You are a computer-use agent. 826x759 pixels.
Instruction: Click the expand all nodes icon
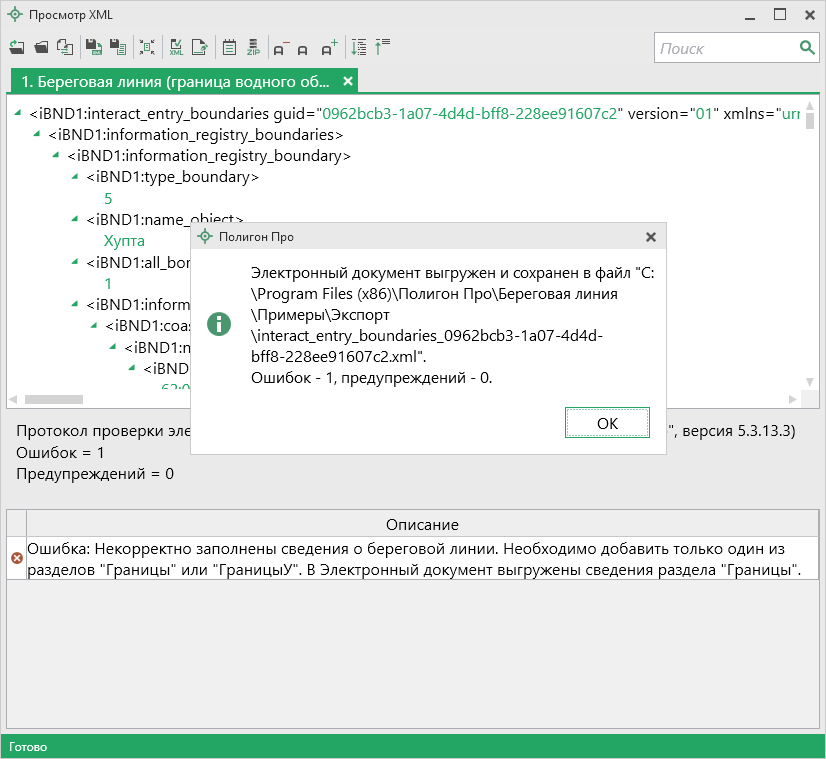[x=359, y=47]
